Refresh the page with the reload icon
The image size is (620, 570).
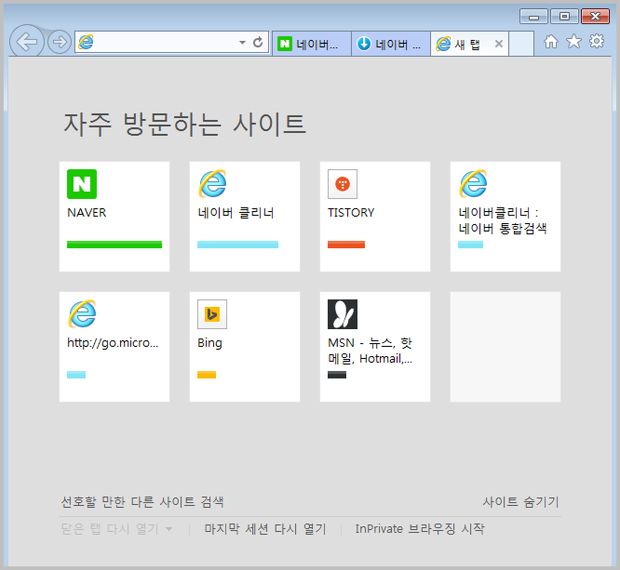[258, 42]
